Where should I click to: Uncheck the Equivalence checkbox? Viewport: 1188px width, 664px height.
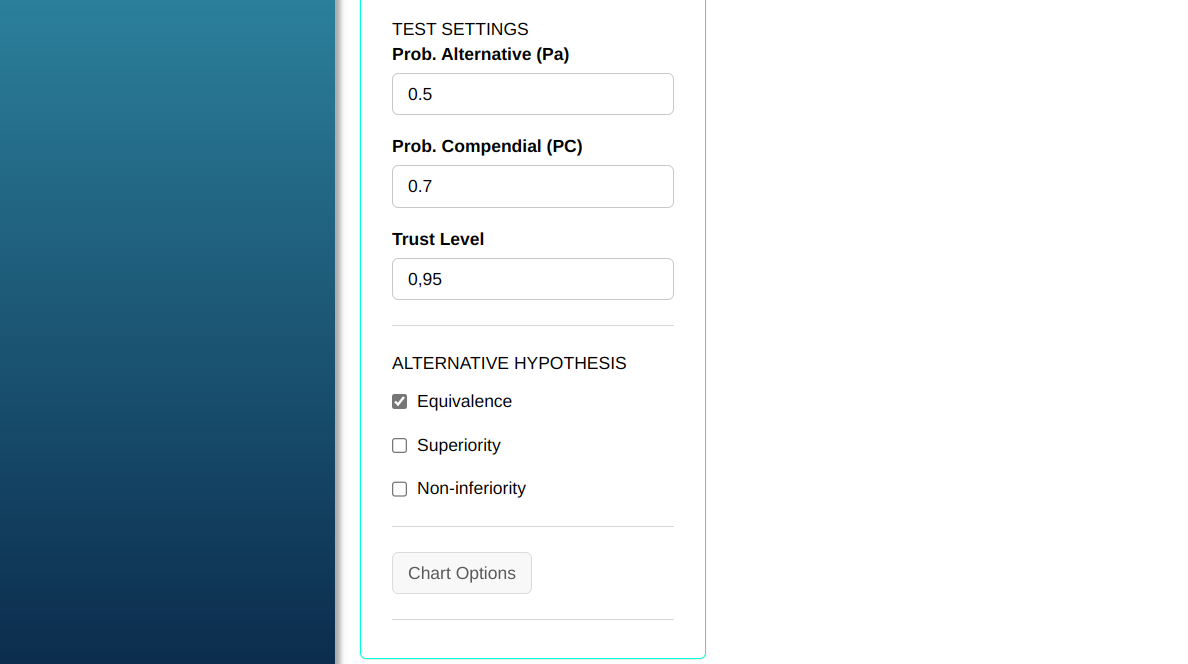click(400, 402)
